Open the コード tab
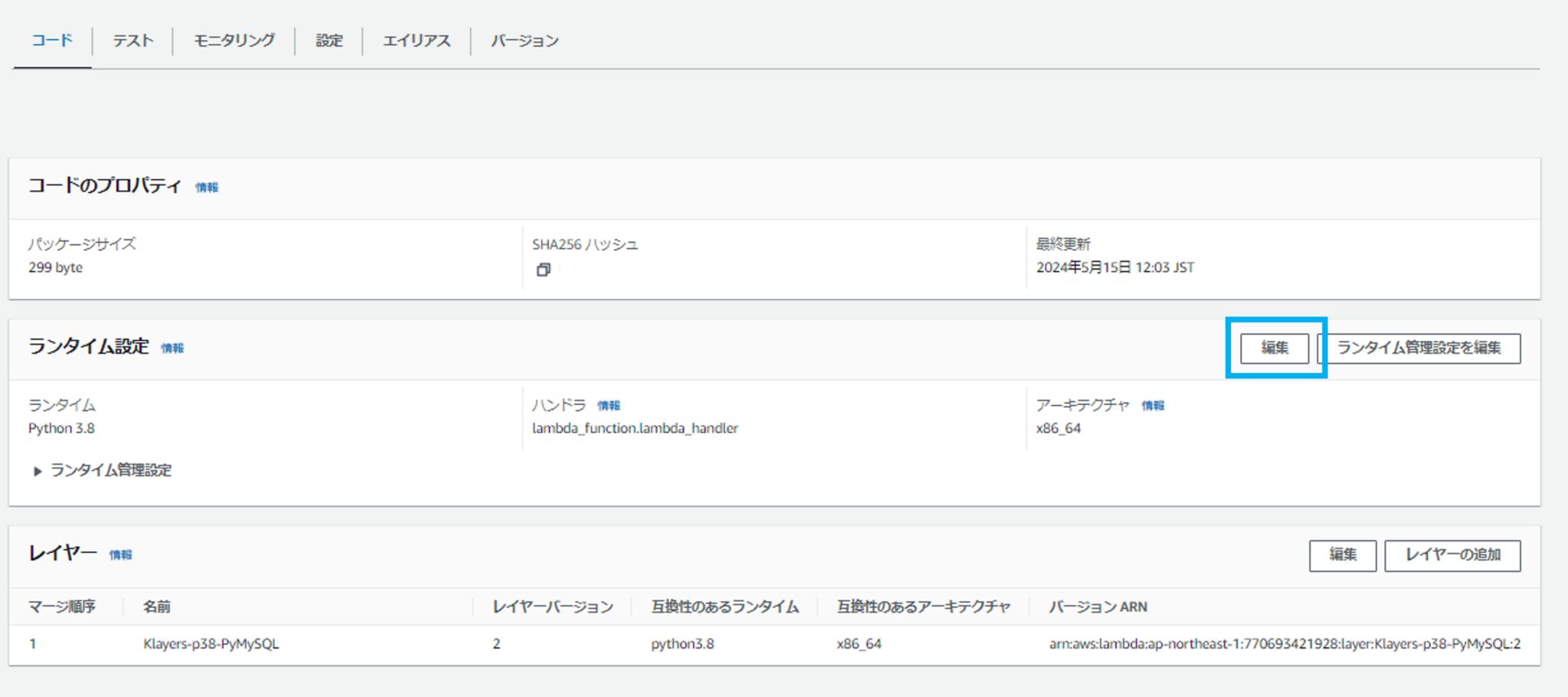This screenshot has height=697, width=1568. click(52, 41)
